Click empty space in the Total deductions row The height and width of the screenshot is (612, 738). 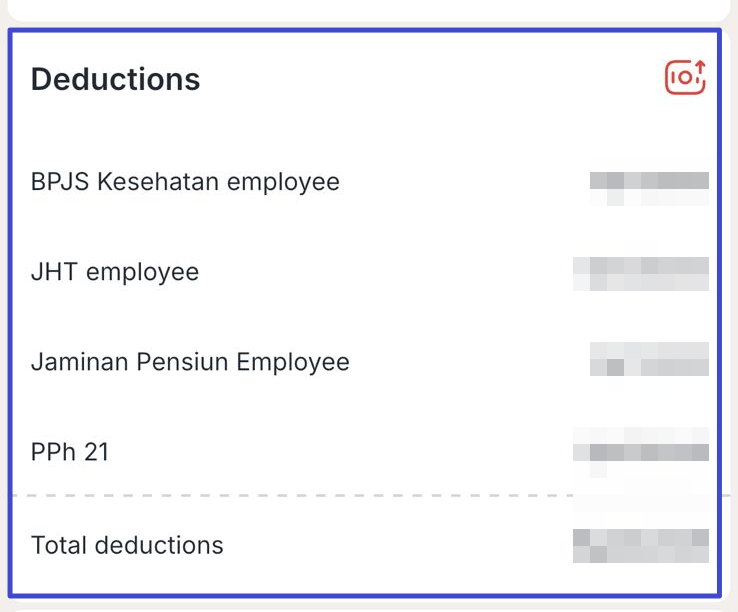(x=398, y=545)
